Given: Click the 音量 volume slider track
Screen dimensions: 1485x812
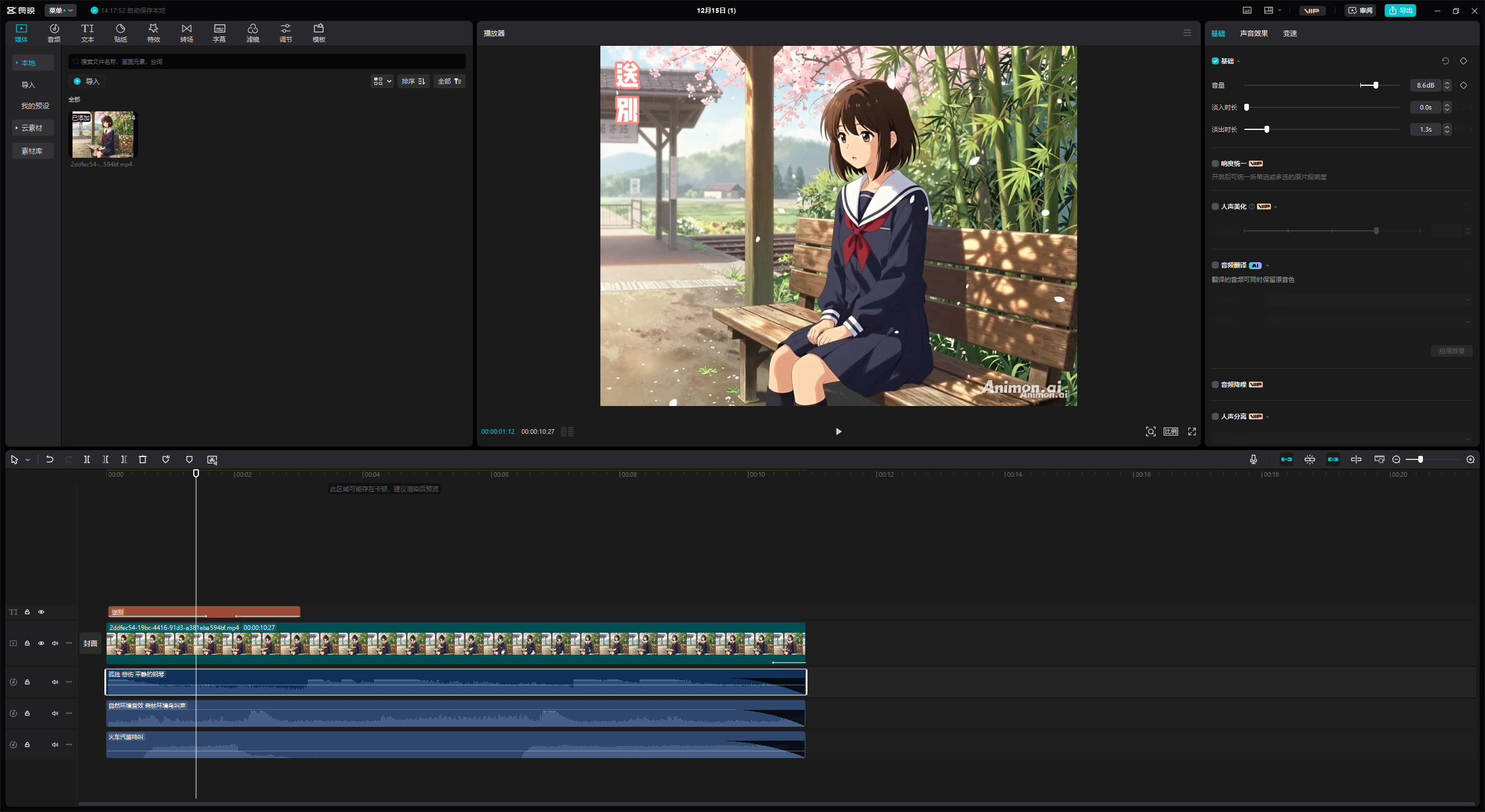Looking at the screenshot, I should pyautogui.click(x=1311, y=85).
